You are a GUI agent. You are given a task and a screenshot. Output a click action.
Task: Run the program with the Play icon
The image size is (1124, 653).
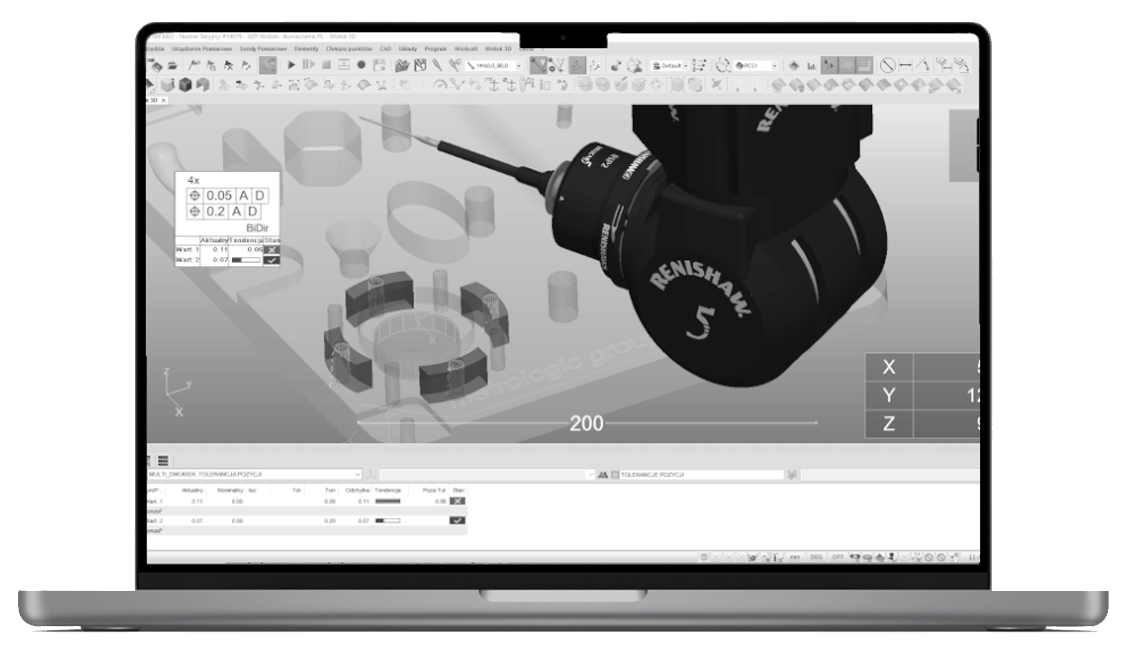pos(291,65)
